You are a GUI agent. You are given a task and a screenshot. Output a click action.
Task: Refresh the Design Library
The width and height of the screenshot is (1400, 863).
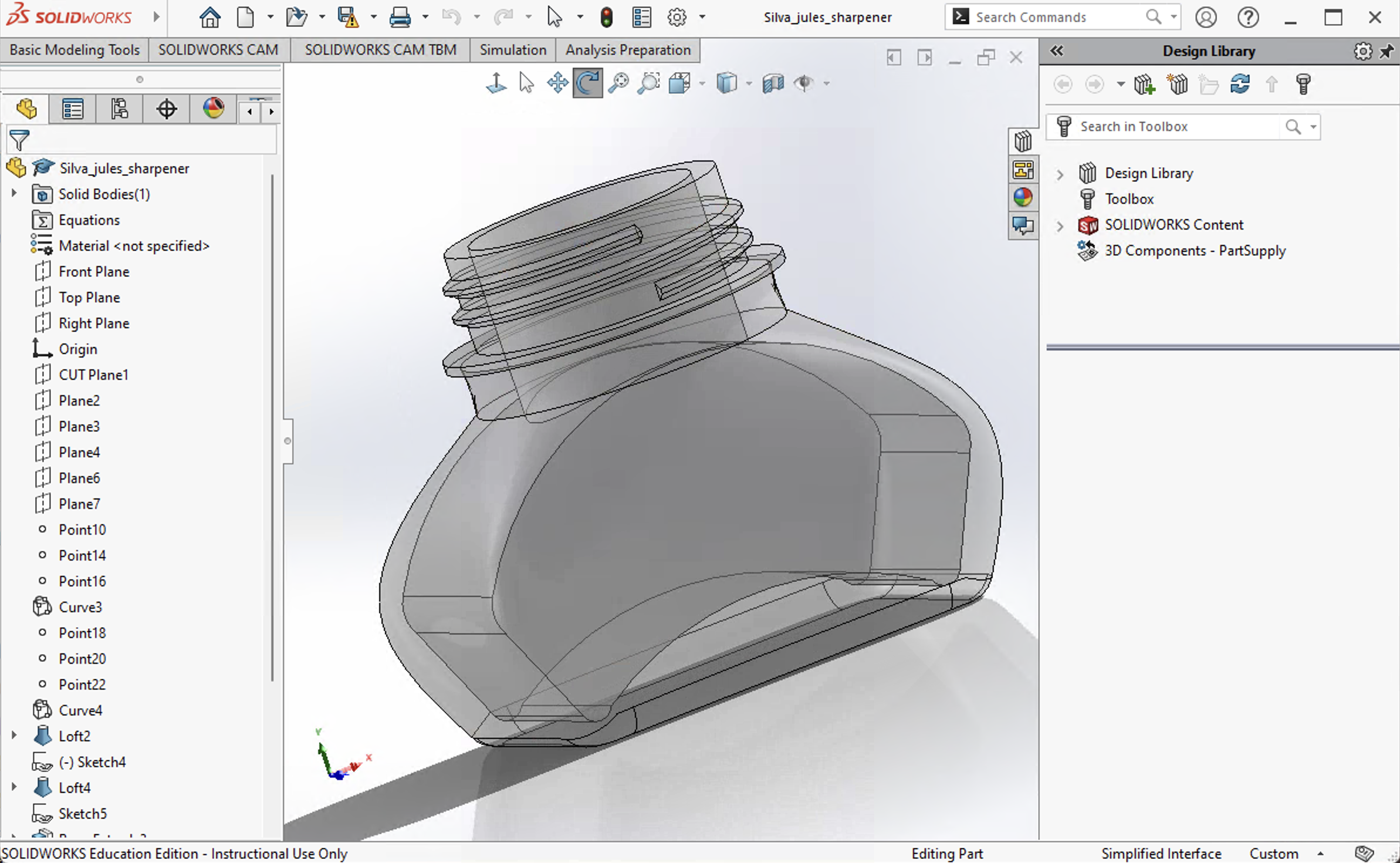[1240, 84]
